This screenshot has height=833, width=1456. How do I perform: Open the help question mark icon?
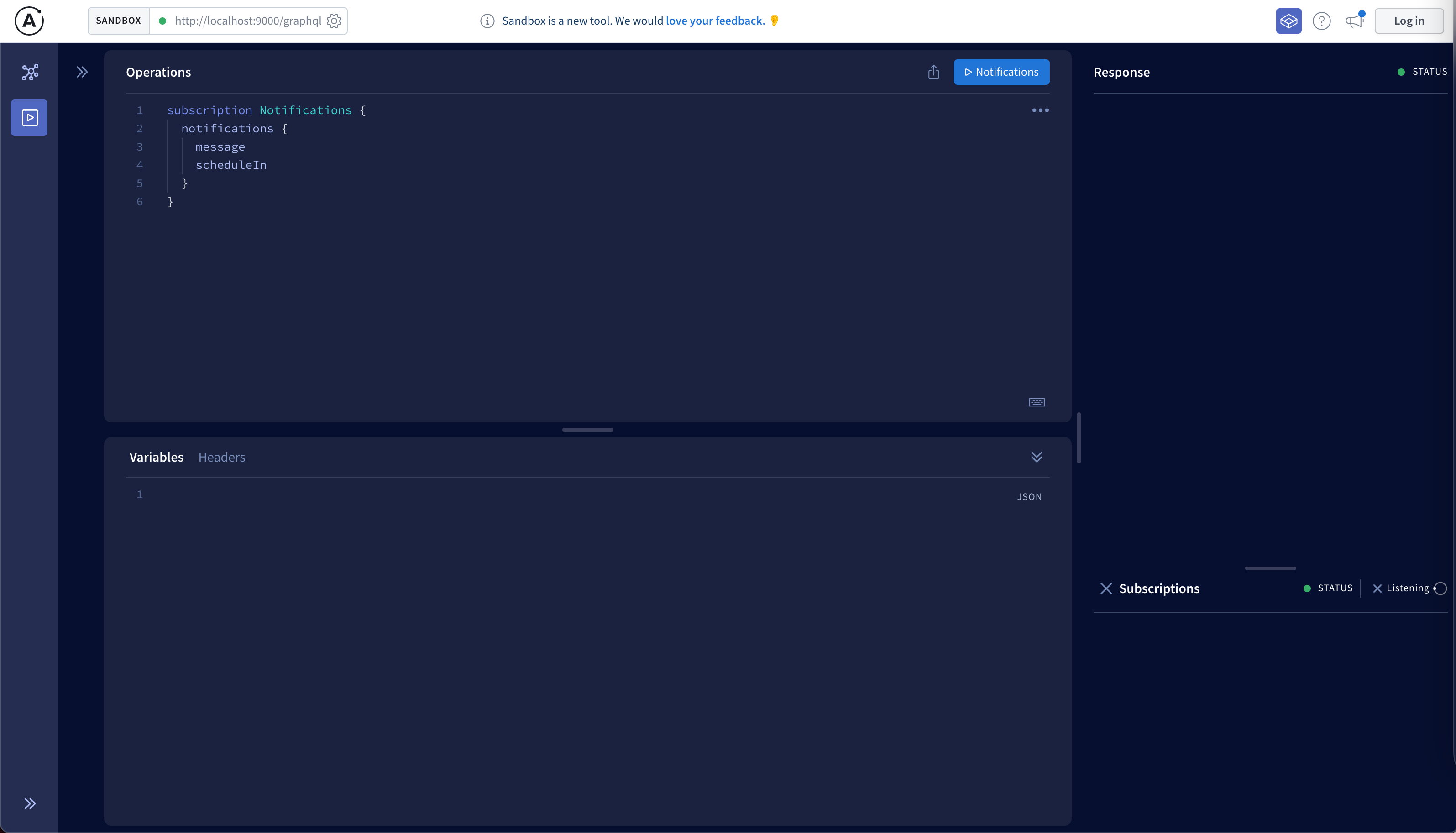tap(1321, 21)
